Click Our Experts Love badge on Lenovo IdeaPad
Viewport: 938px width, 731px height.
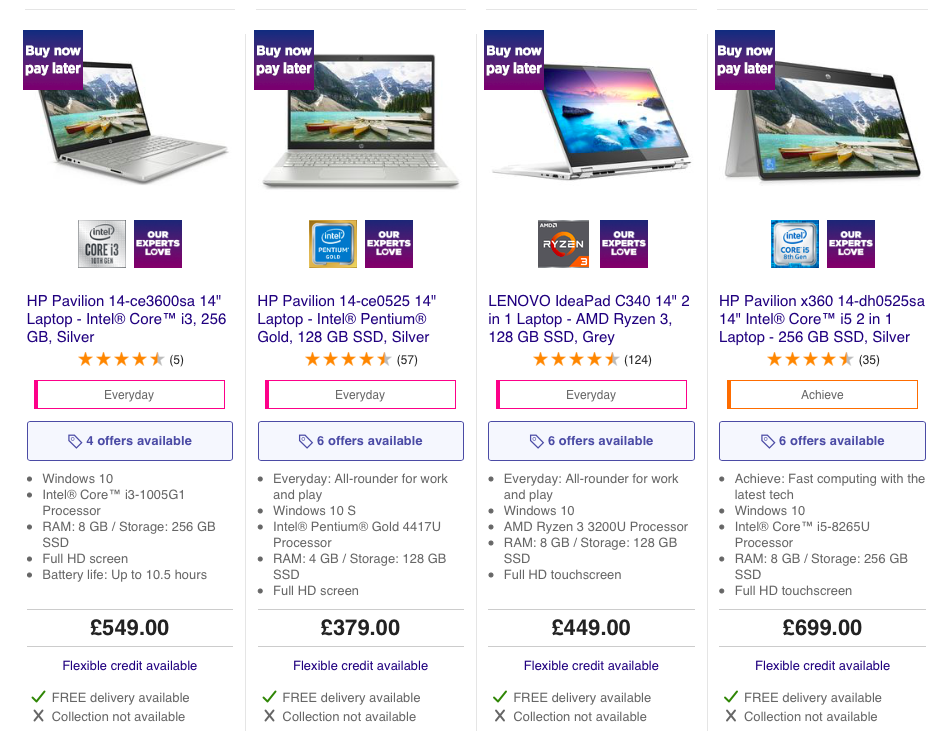coord(623,244)
